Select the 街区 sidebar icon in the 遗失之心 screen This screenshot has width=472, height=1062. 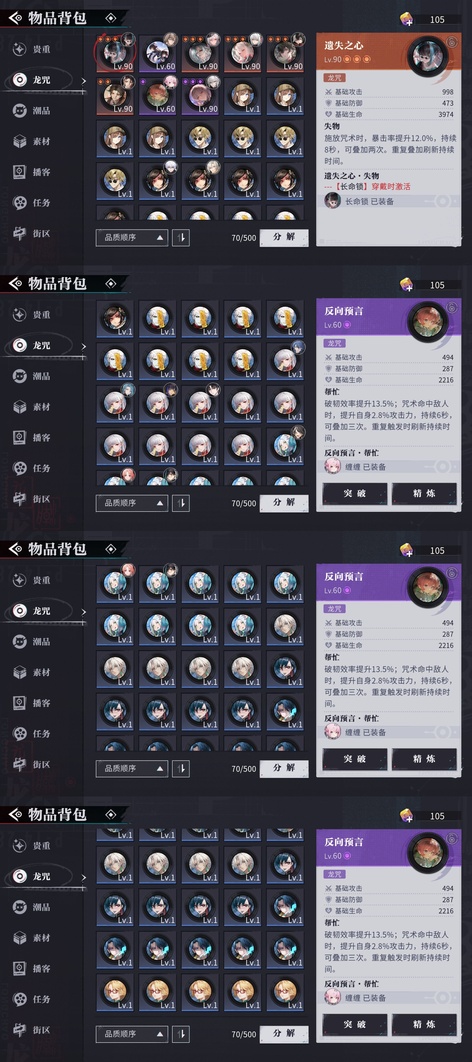(20, 234)
